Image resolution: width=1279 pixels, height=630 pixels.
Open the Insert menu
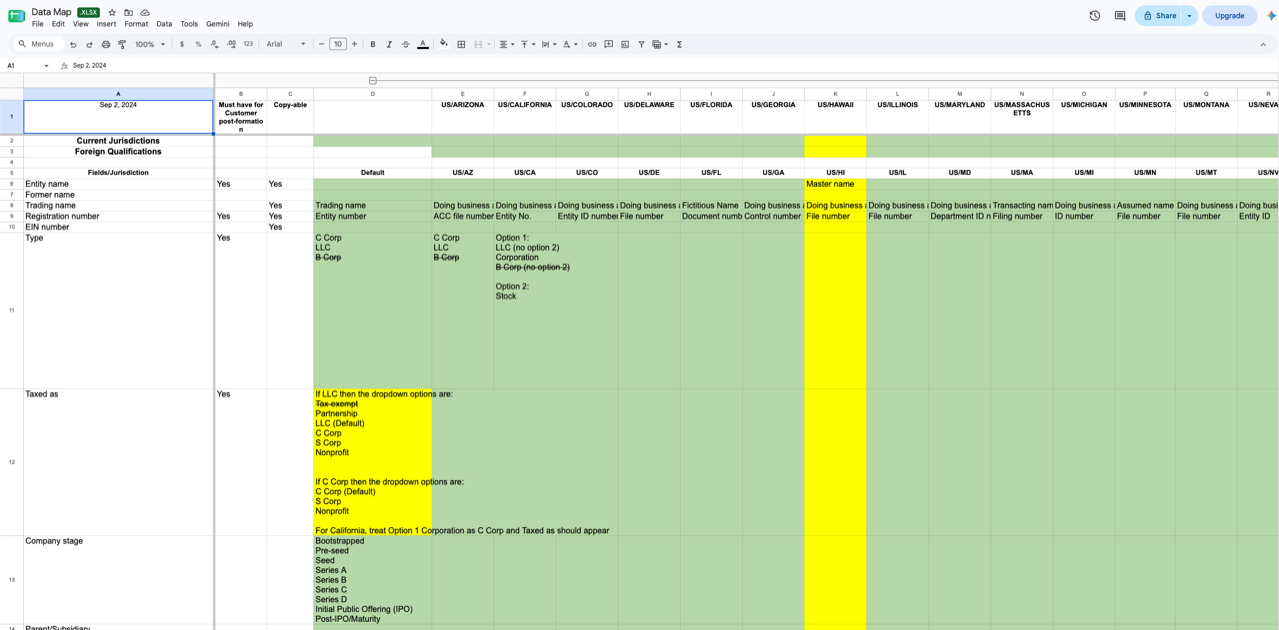(x=106, y=24)
